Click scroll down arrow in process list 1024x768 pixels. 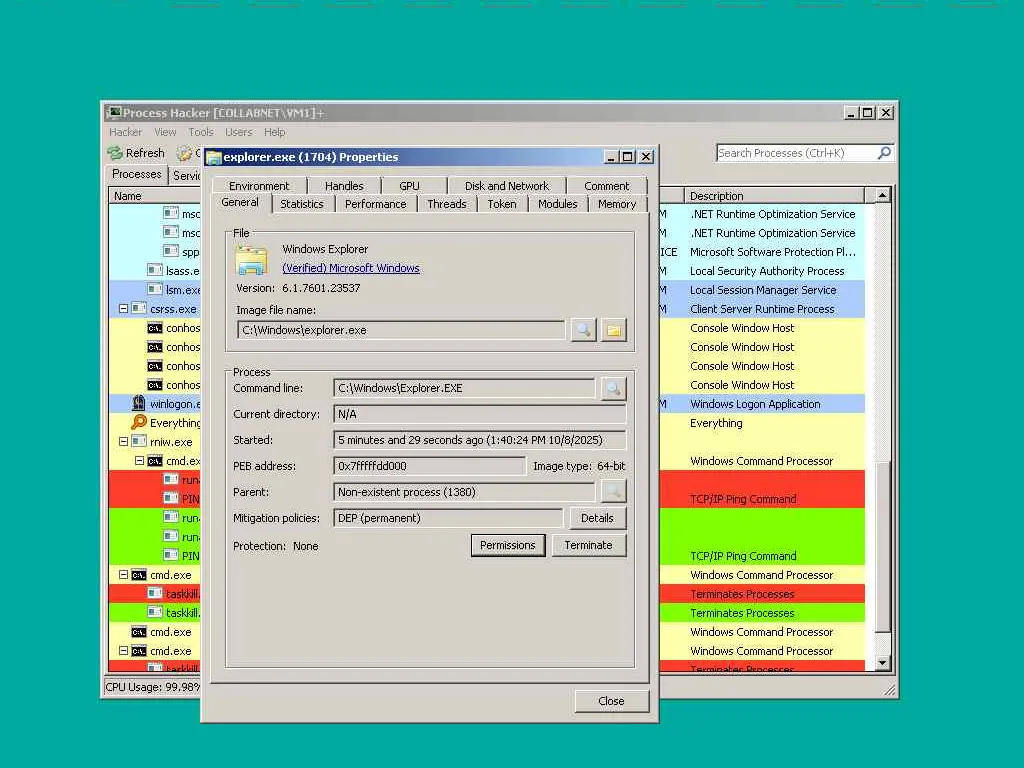882,662
